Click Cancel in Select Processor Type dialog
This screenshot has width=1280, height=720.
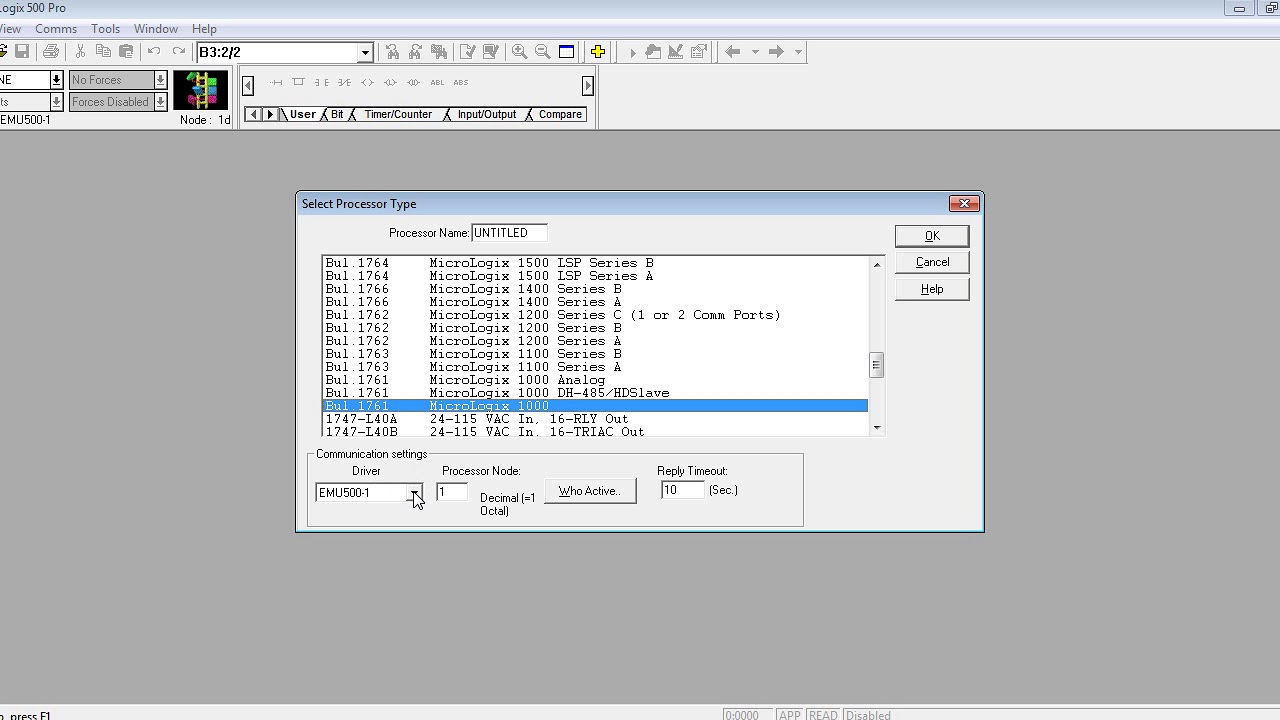coord(932,262)
